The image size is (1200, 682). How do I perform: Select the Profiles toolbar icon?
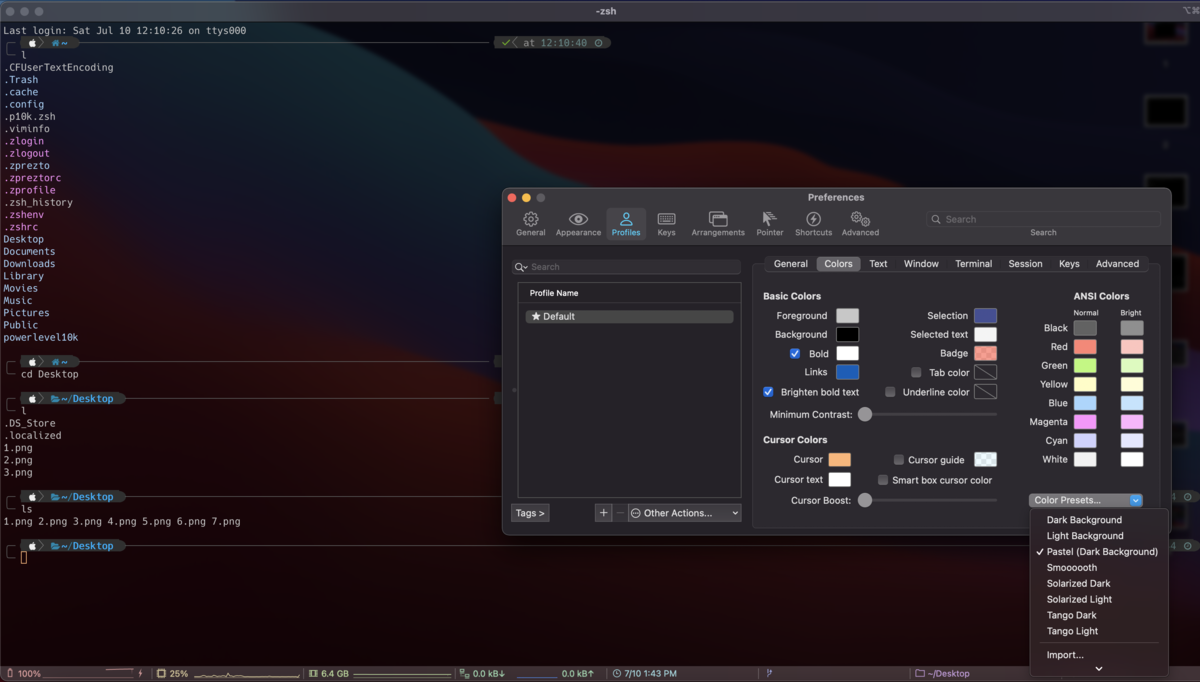coord(626,224)
